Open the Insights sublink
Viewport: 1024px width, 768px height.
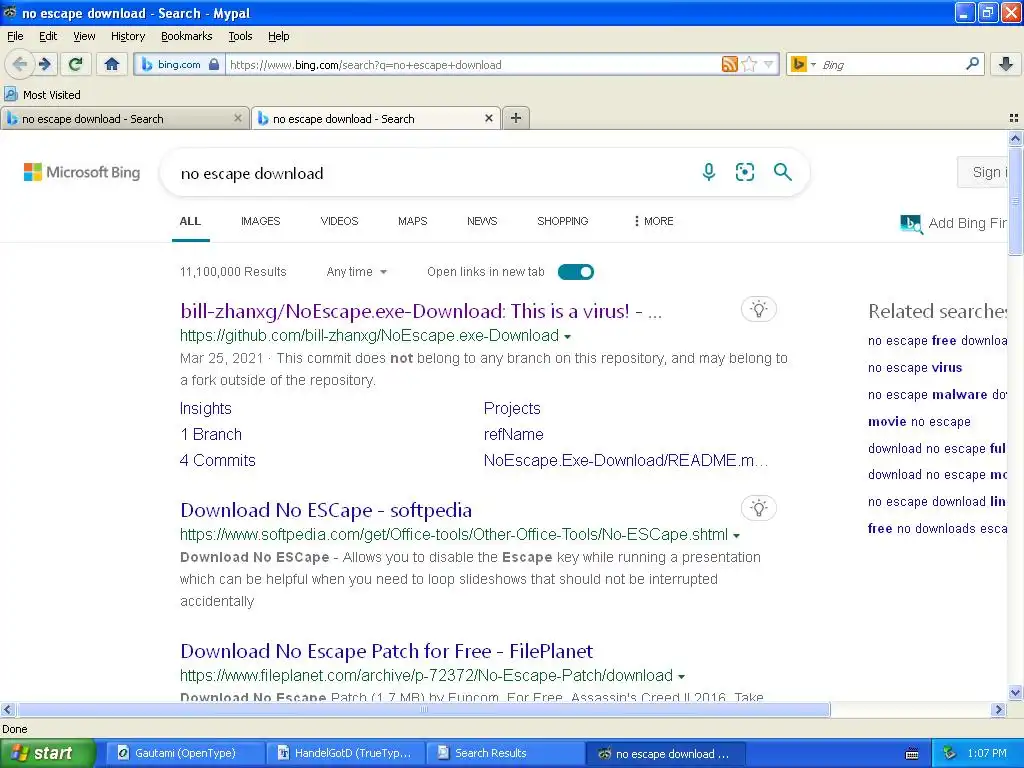pyautogui.click(x=206, y=408)
